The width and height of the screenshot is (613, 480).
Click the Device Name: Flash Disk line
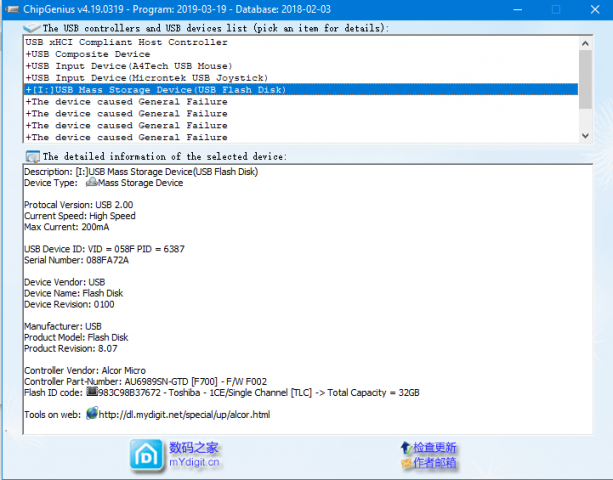pos(73,293)
